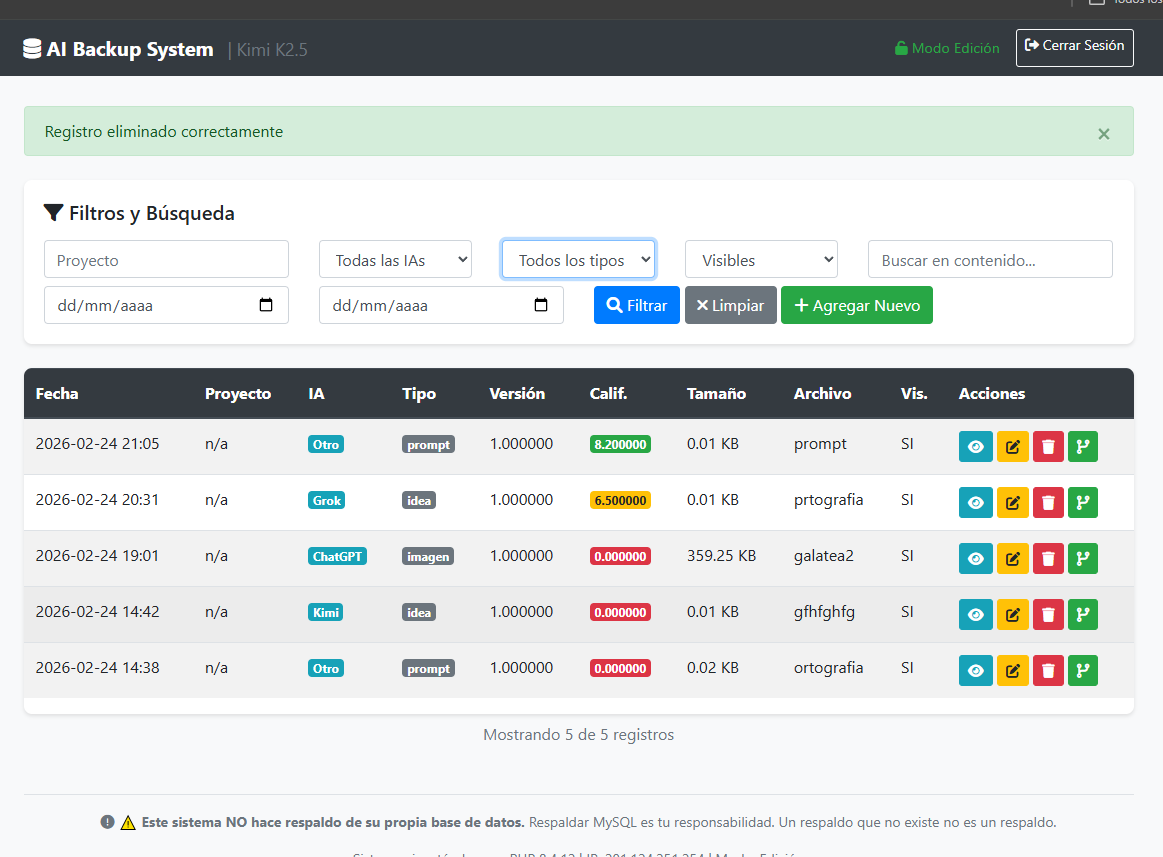The width and height of the screenshot is (1163, 857).
Task: Edit the galatea2 record
Action: pos(1011,558)
